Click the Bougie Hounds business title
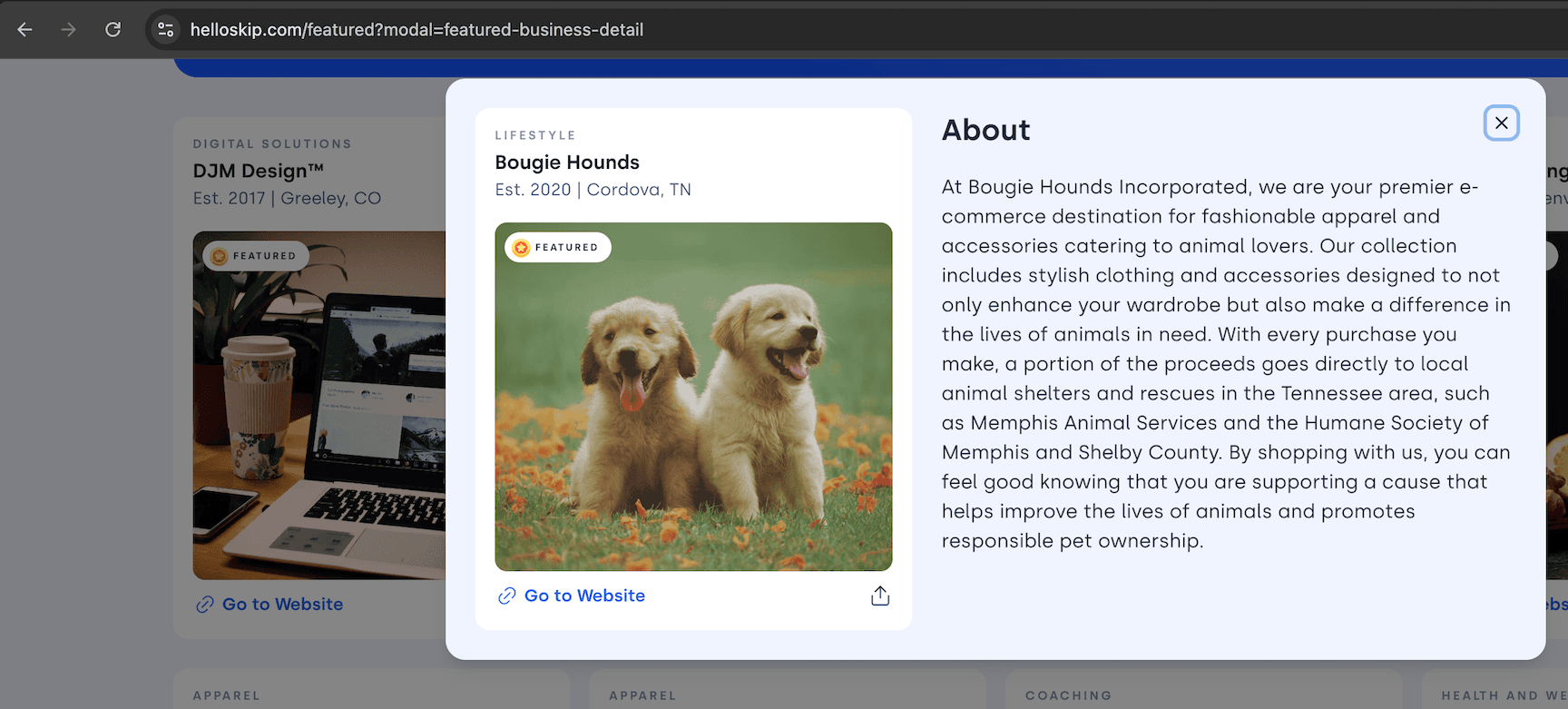The image size is (1568, 709). click(x=567, y=162)
